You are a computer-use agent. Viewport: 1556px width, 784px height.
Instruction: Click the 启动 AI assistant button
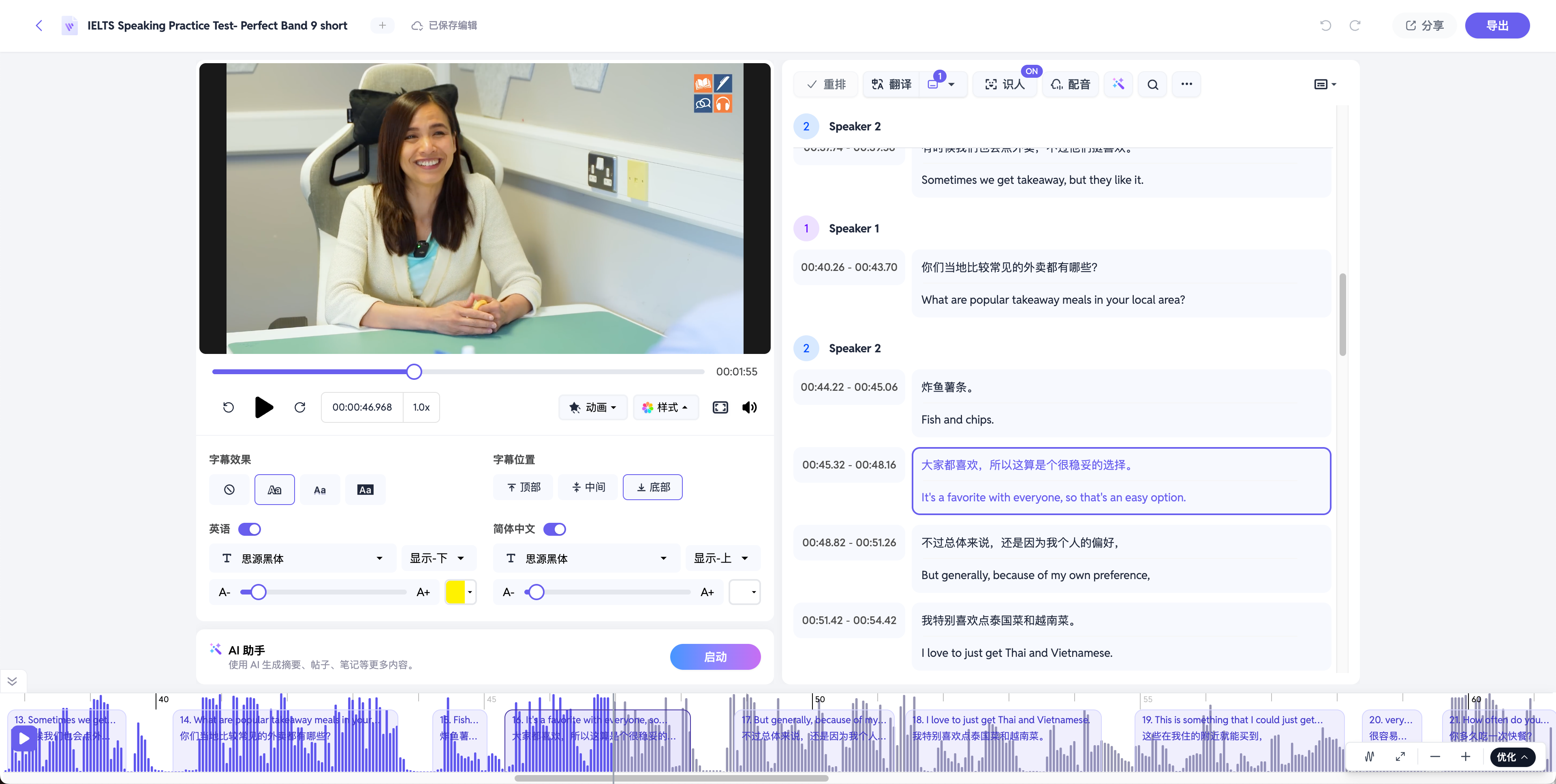pos(715,657)
